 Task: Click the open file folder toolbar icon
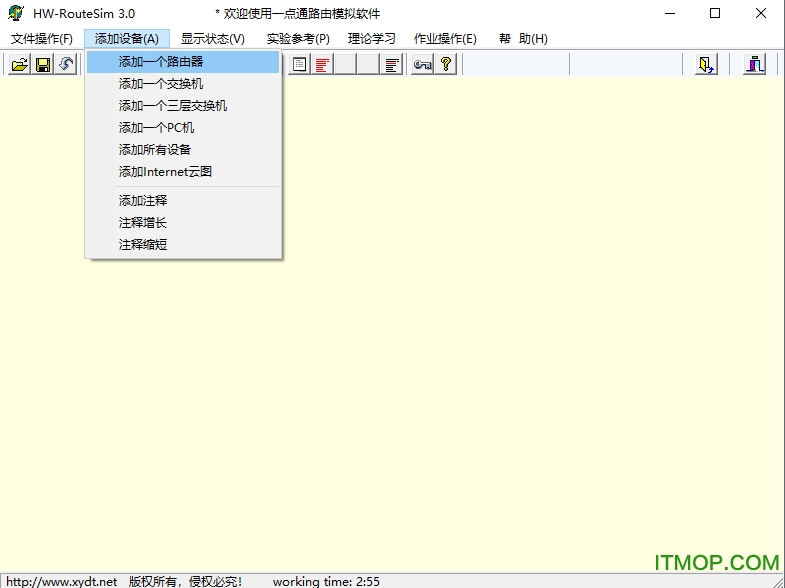click(x=20, y=64)
